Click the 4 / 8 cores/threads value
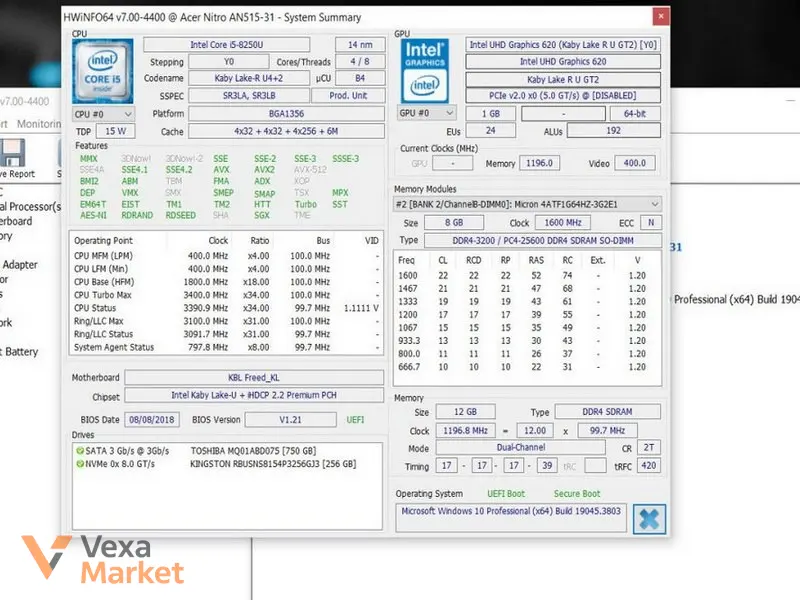This screenshot has height=600, width=800. click(x=360, y=62)
